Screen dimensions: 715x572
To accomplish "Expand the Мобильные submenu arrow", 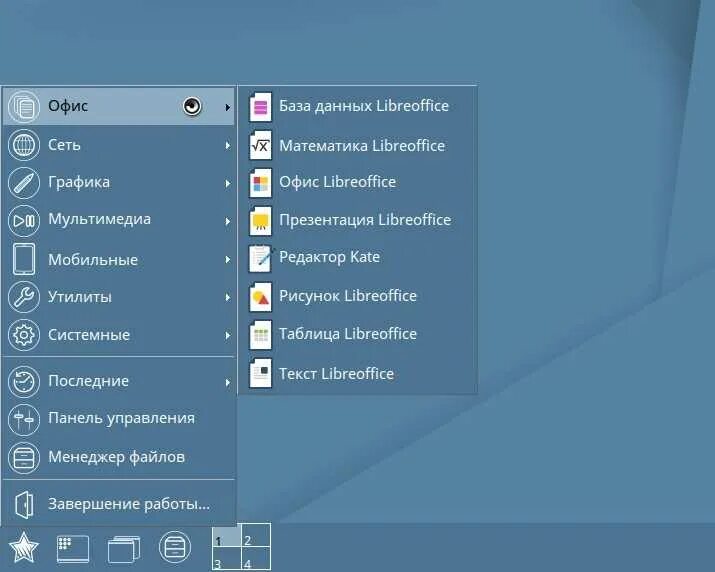I will pos(227,260).
